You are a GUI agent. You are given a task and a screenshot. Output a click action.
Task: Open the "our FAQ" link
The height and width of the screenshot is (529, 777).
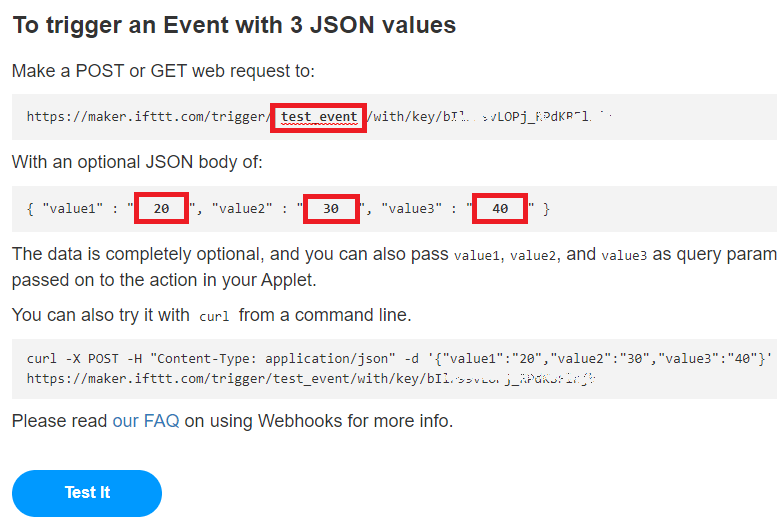(146, 421)
